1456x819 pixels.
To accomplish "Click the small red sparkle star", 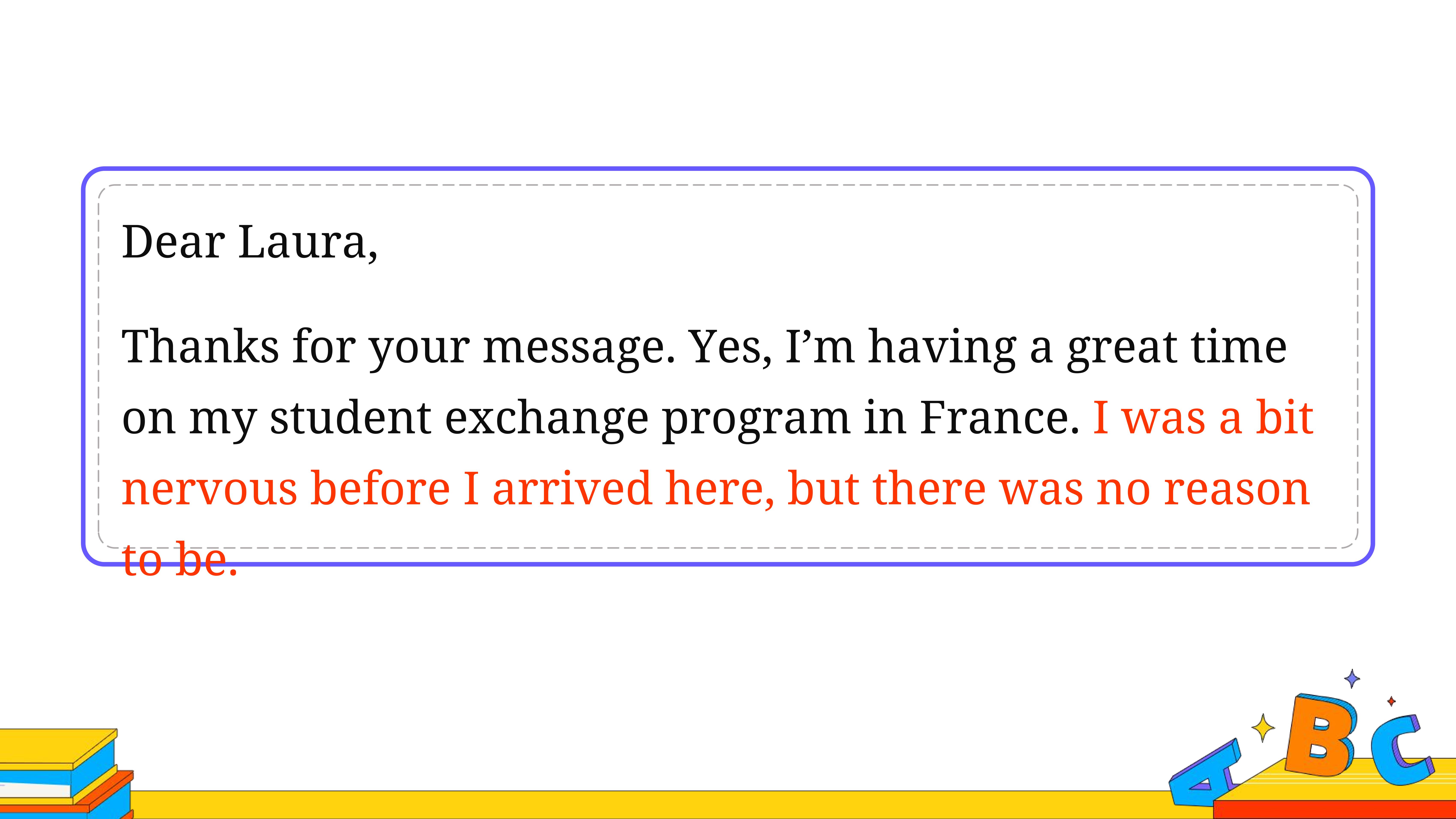I will point(1391,701).
